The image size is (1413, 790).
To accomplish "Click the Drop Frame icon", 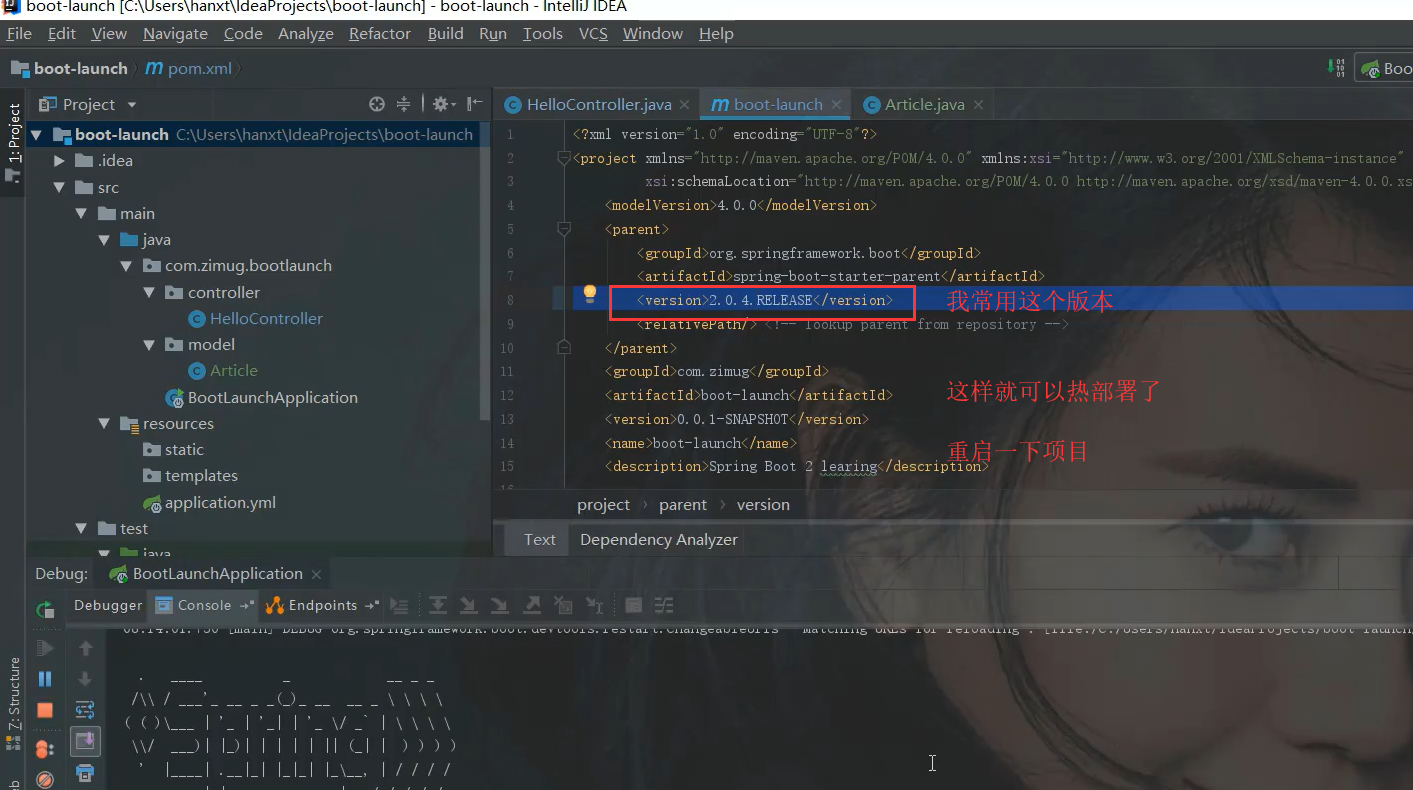I will tap(563, 605).
